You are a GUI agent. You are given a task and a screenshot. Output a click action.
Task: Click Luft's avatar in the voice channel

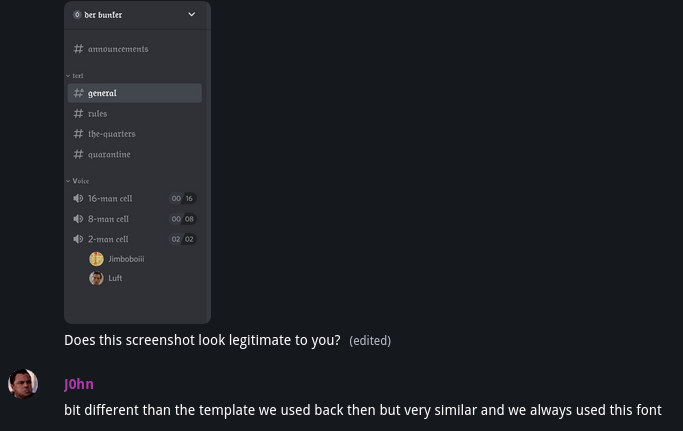point(96,278)
